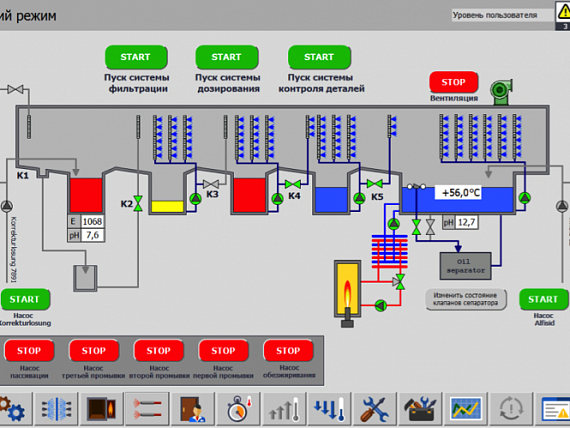Open the gears settings screen icon
Screen dimensions: 570x428
coord(15,409)
